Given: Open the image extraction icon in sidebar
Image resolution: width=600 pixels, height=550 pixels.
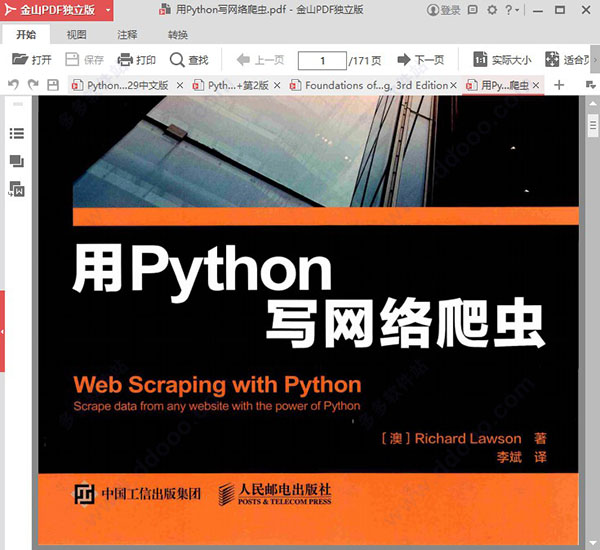Looking at the screenshot, I should point(16,189).
